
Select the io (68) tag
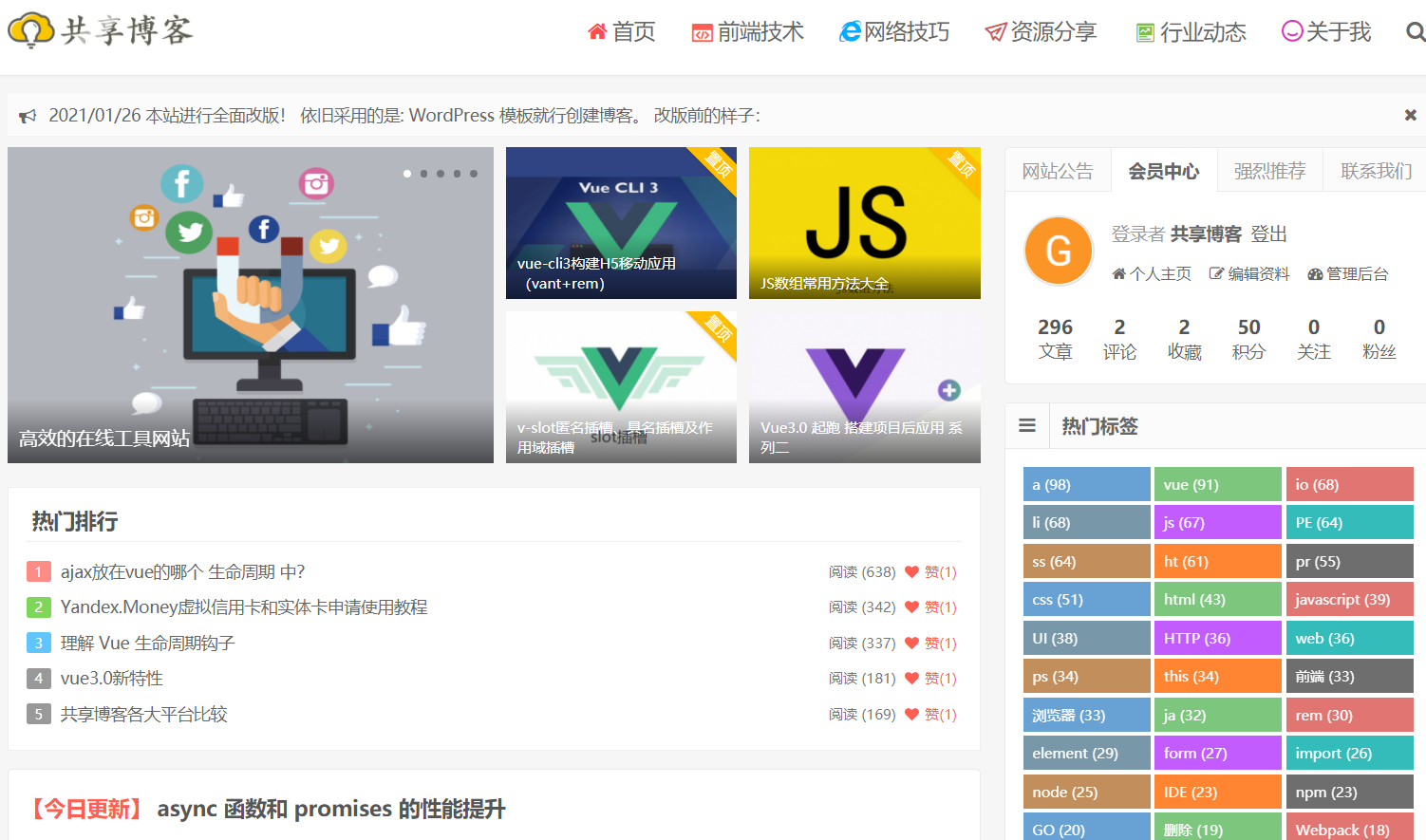point(1350,484)
